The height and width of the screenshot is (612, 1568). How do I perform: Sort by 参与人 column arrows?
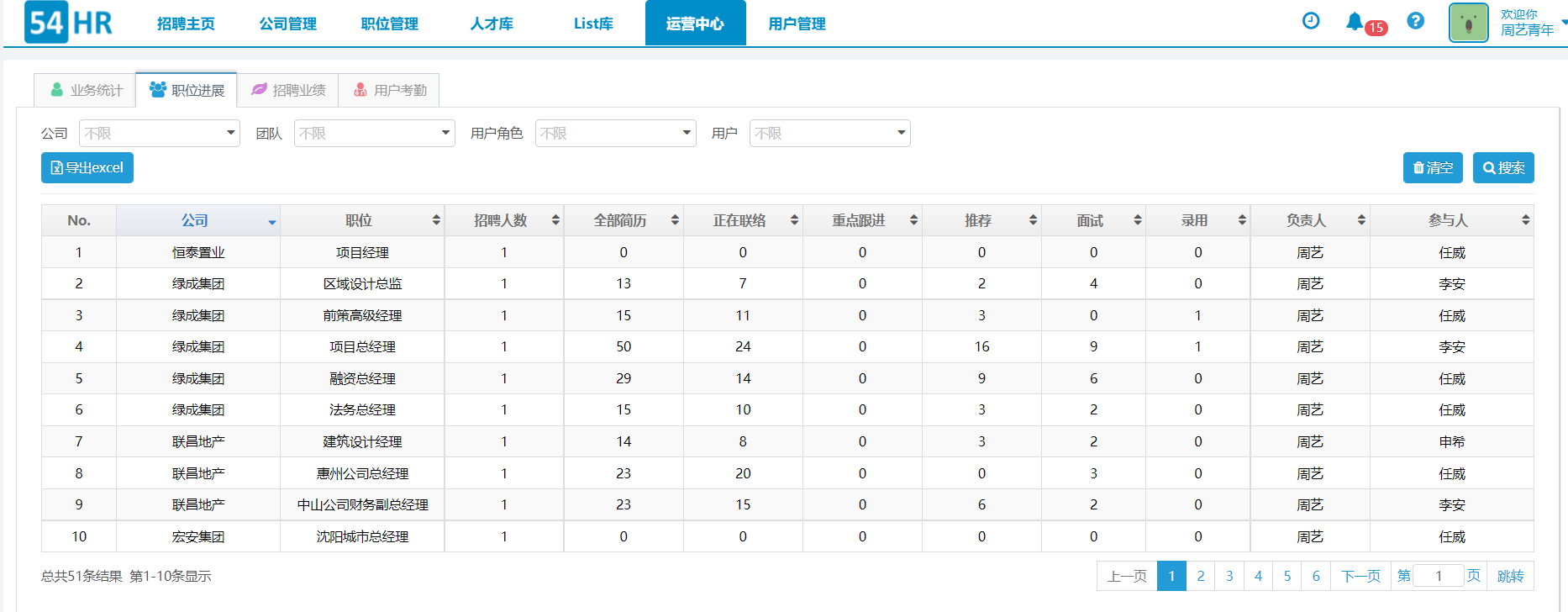(x=1525, y=220)
